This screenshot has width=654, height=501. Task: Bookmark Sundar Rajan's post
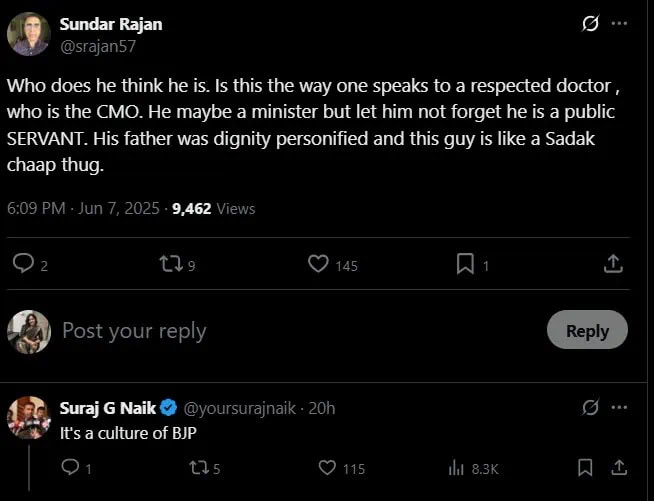point(465,264)
